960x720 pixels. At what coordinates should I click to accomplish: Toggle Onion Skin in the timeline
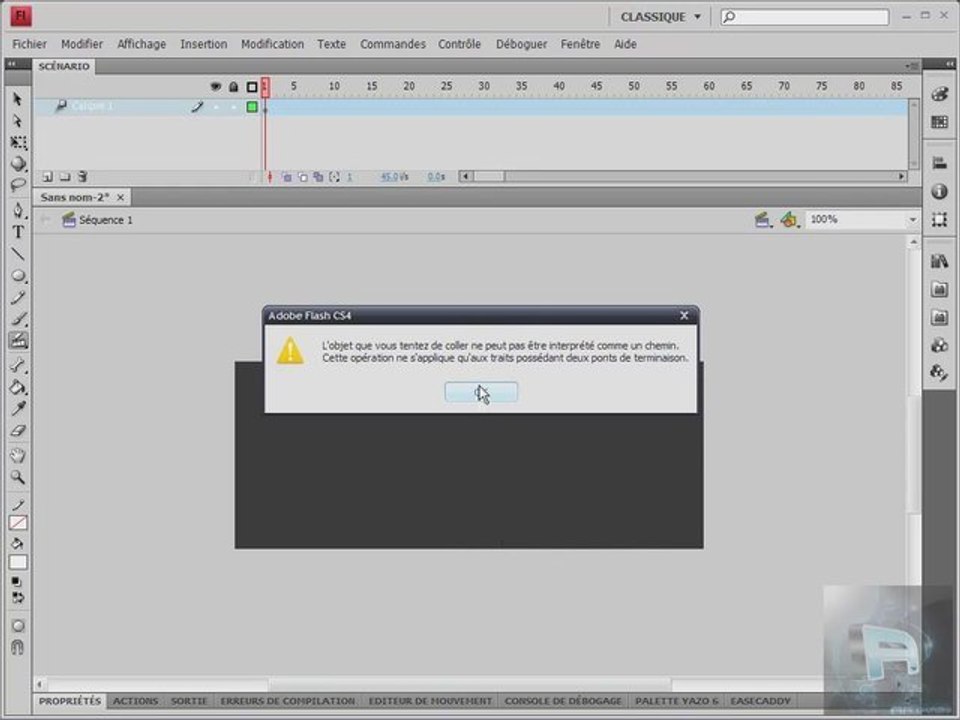click(287, 177)
